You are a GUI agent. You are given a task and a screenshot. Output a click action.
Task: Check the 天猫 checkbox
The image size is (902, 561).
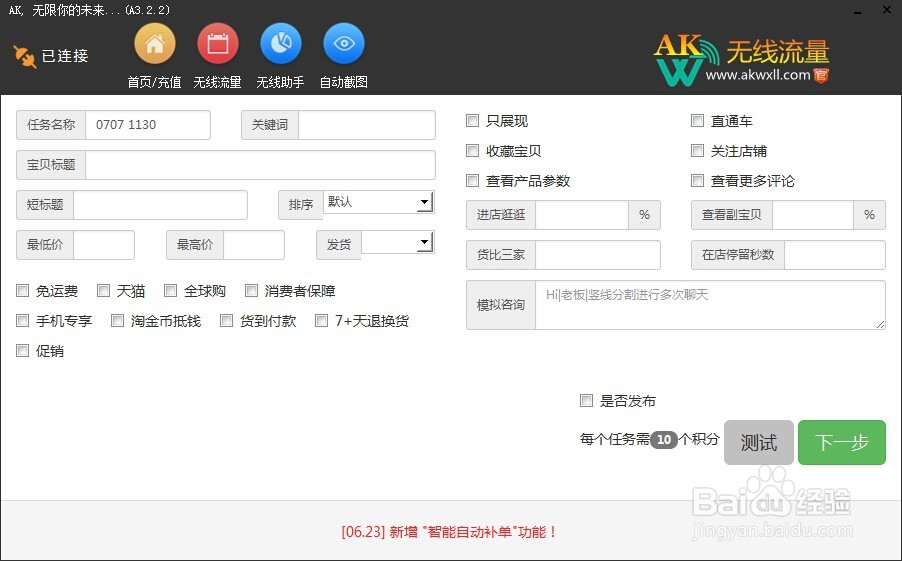pyautogui.click(x=104, y=291)
